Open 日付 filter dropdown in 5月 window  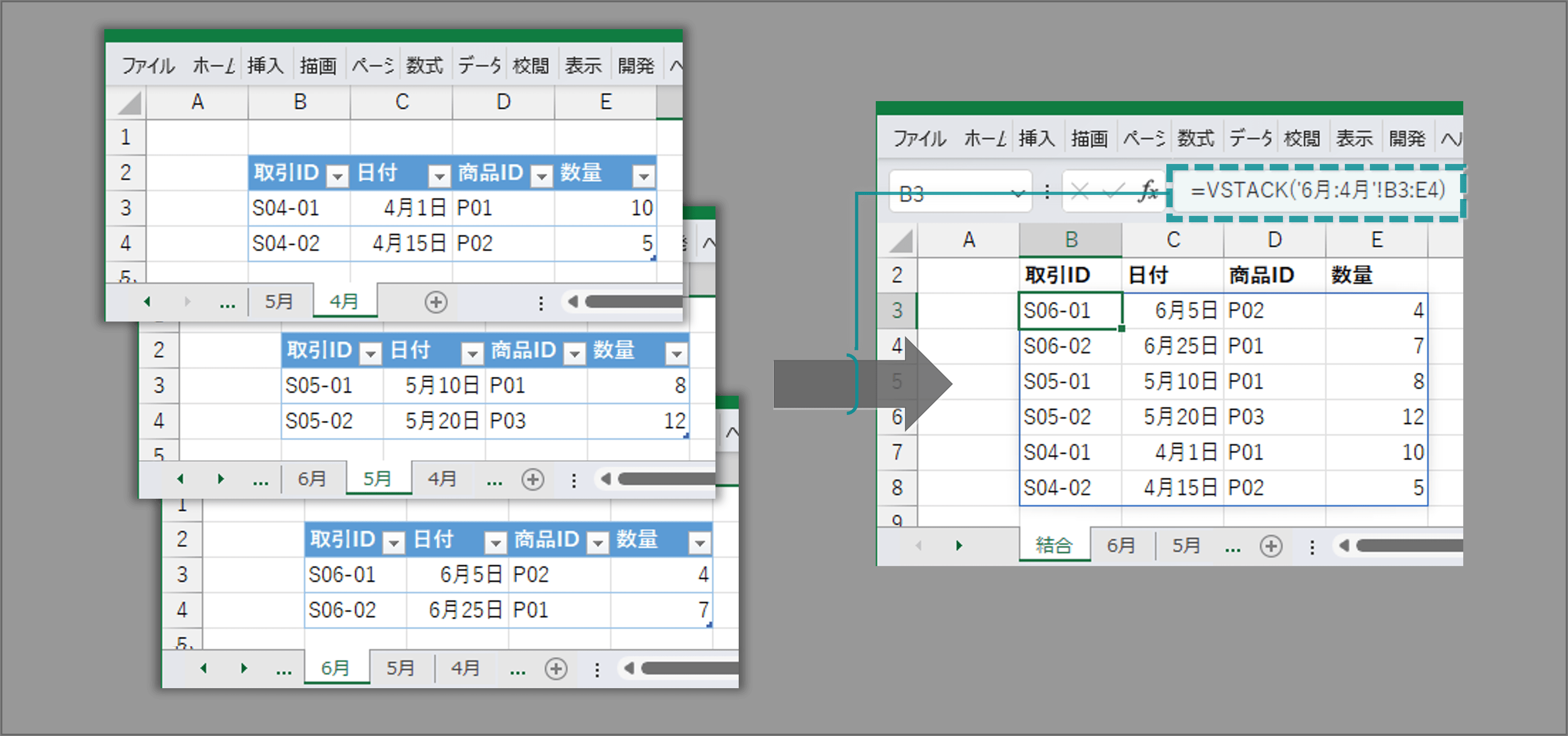[472, 353]
